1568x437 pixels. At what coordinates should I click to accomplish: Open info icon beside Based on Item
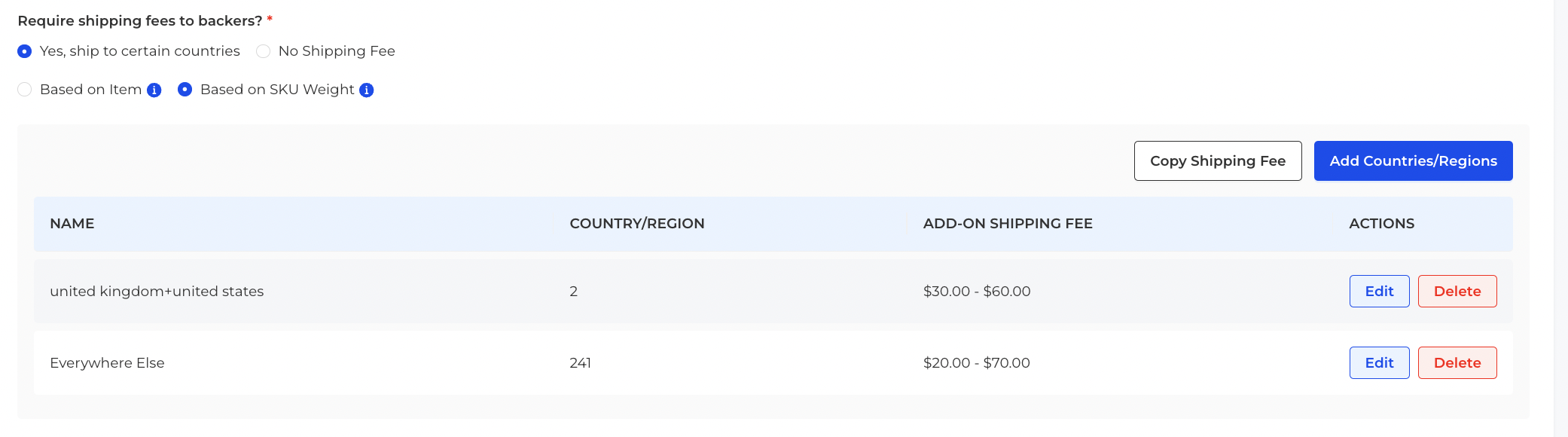coord(154,90)
